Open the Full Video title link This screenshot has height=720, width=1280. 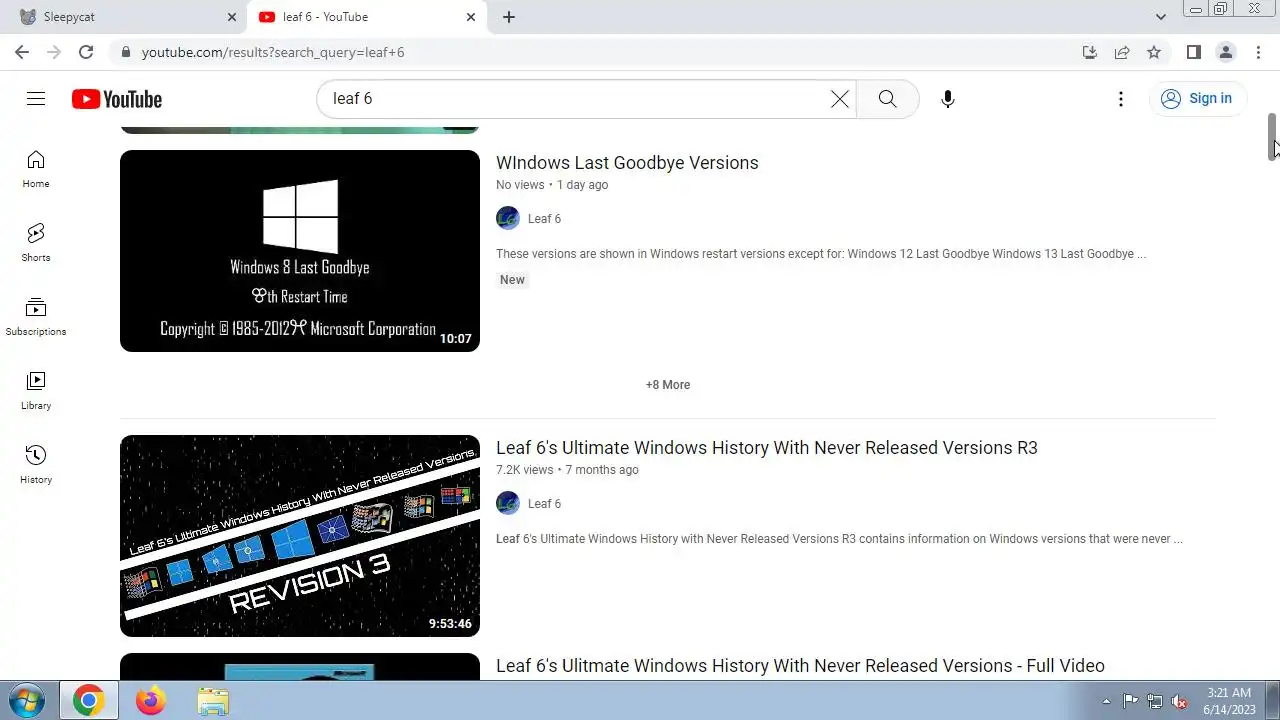point(800,666)
